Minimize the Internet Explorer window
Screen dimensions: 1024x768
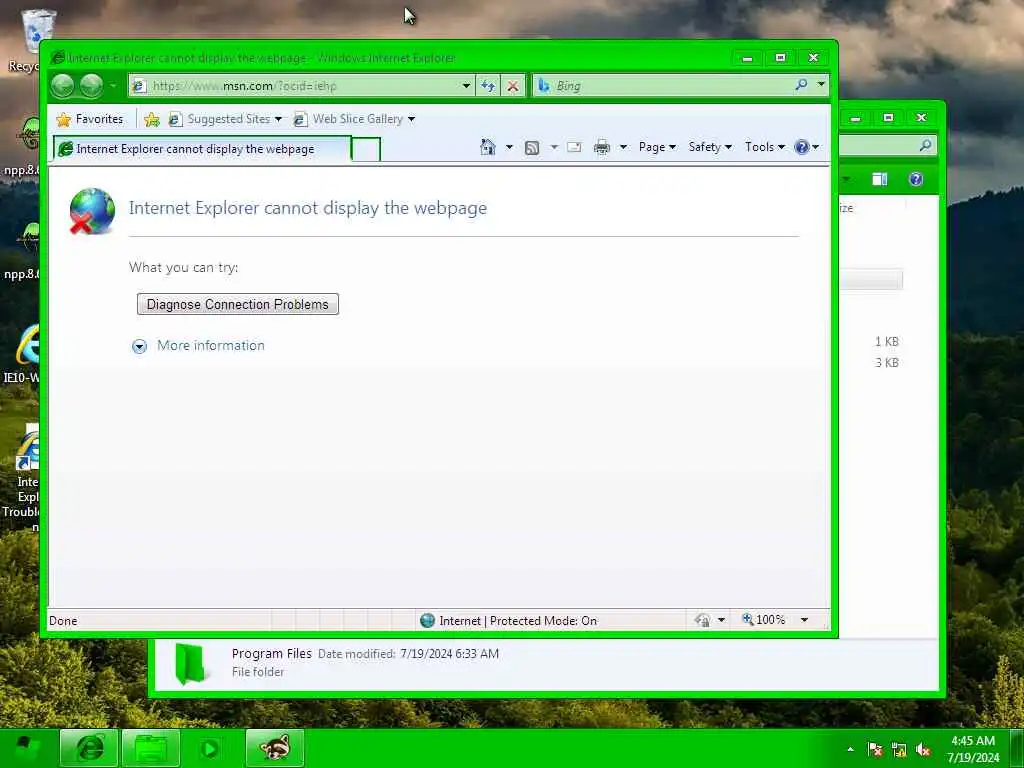(x=747, y=58)
